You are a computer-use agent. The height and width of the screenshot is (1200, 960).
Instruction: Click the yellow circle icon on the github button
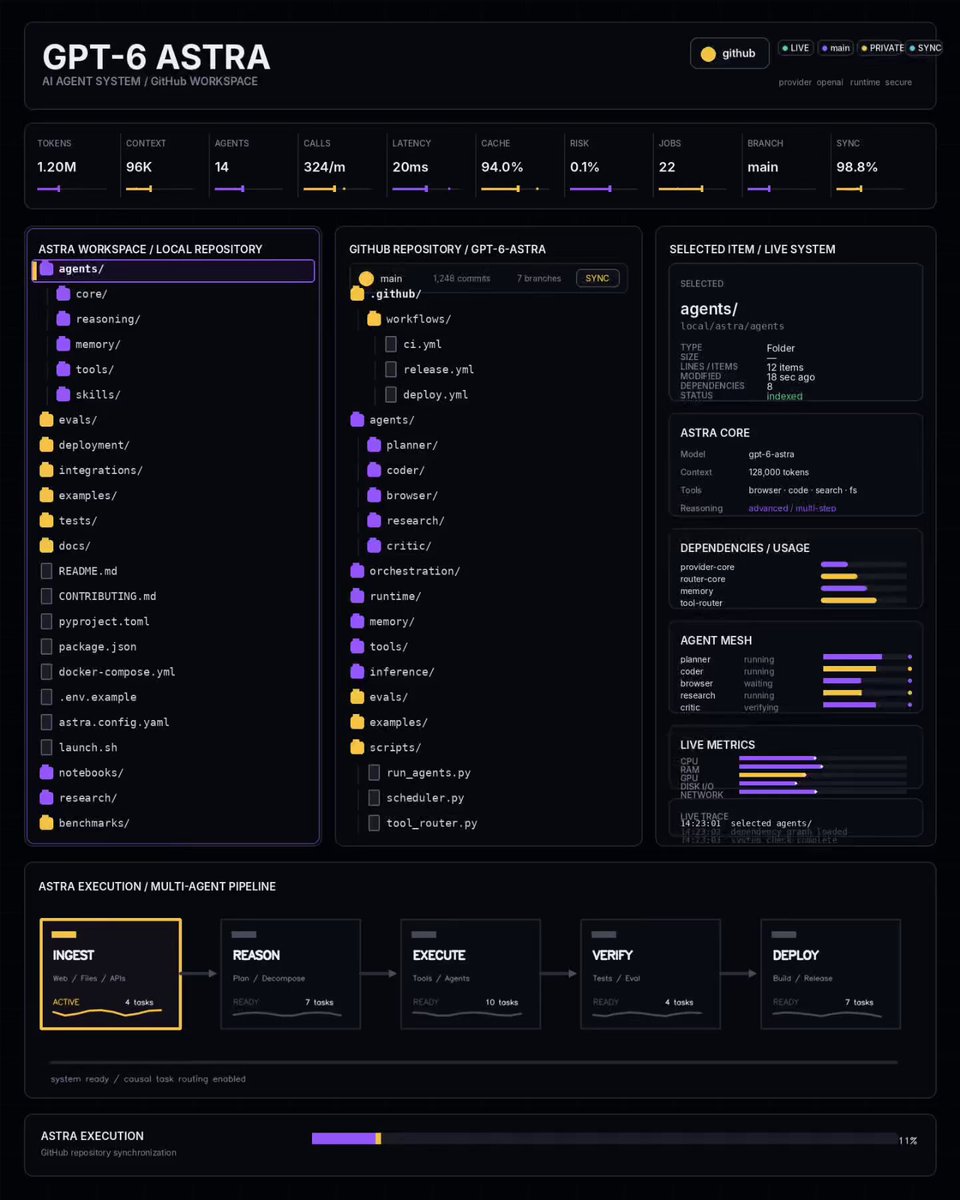coord(708,54)
